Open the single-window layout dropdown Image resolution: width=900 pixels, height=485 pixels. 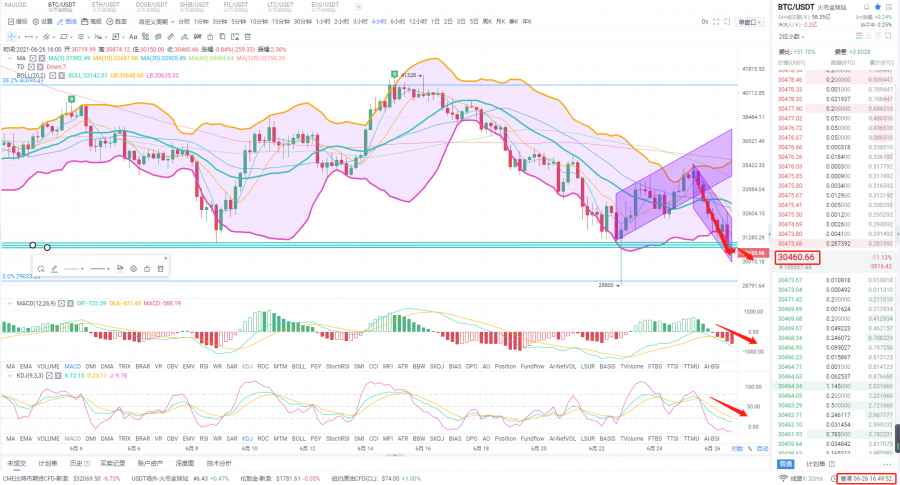coord(750,22)
